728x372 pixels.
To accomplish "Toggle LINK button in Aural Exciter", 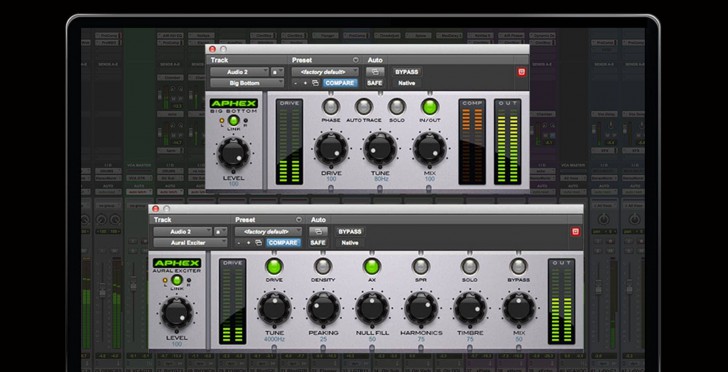I will click(177, 280).
